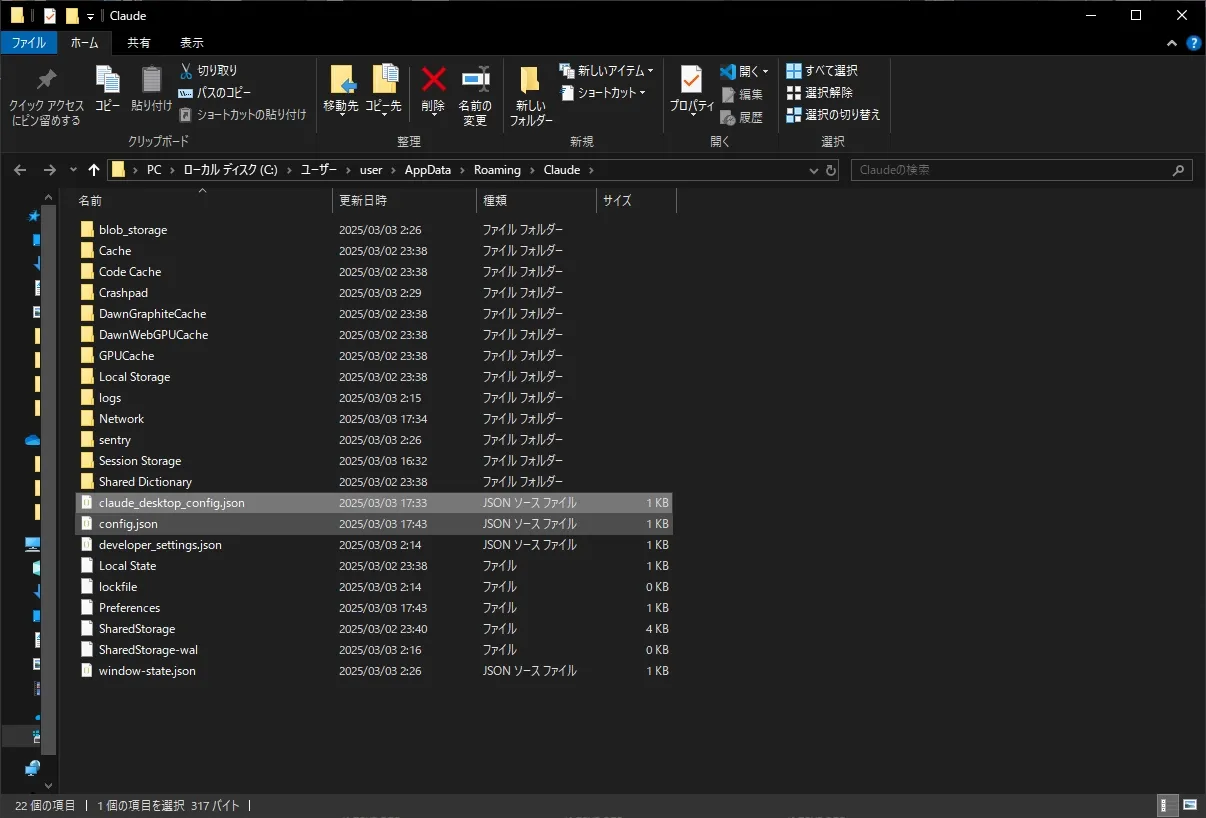
Task: Open Quick Access Toolbar customize dropdown
Action: tap(90, 16)
